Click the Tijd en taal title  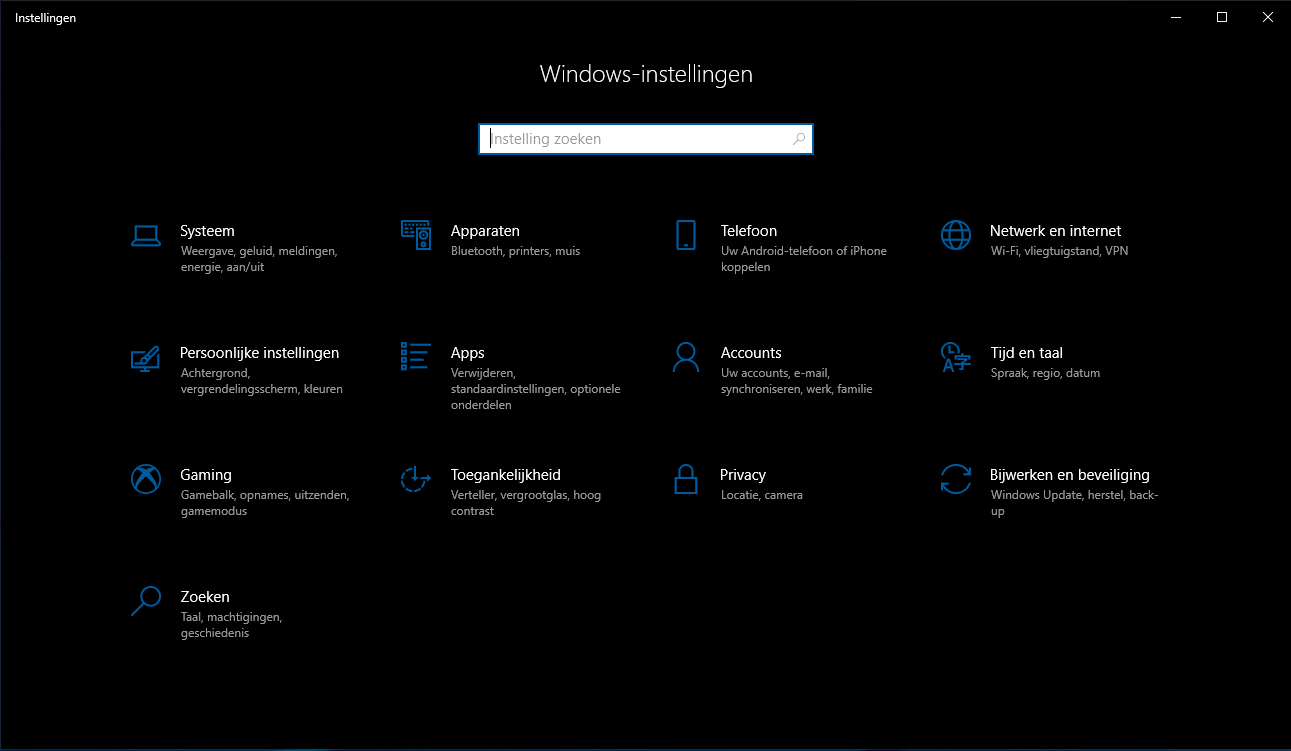pyautogui.click(x=1026, y=353)
